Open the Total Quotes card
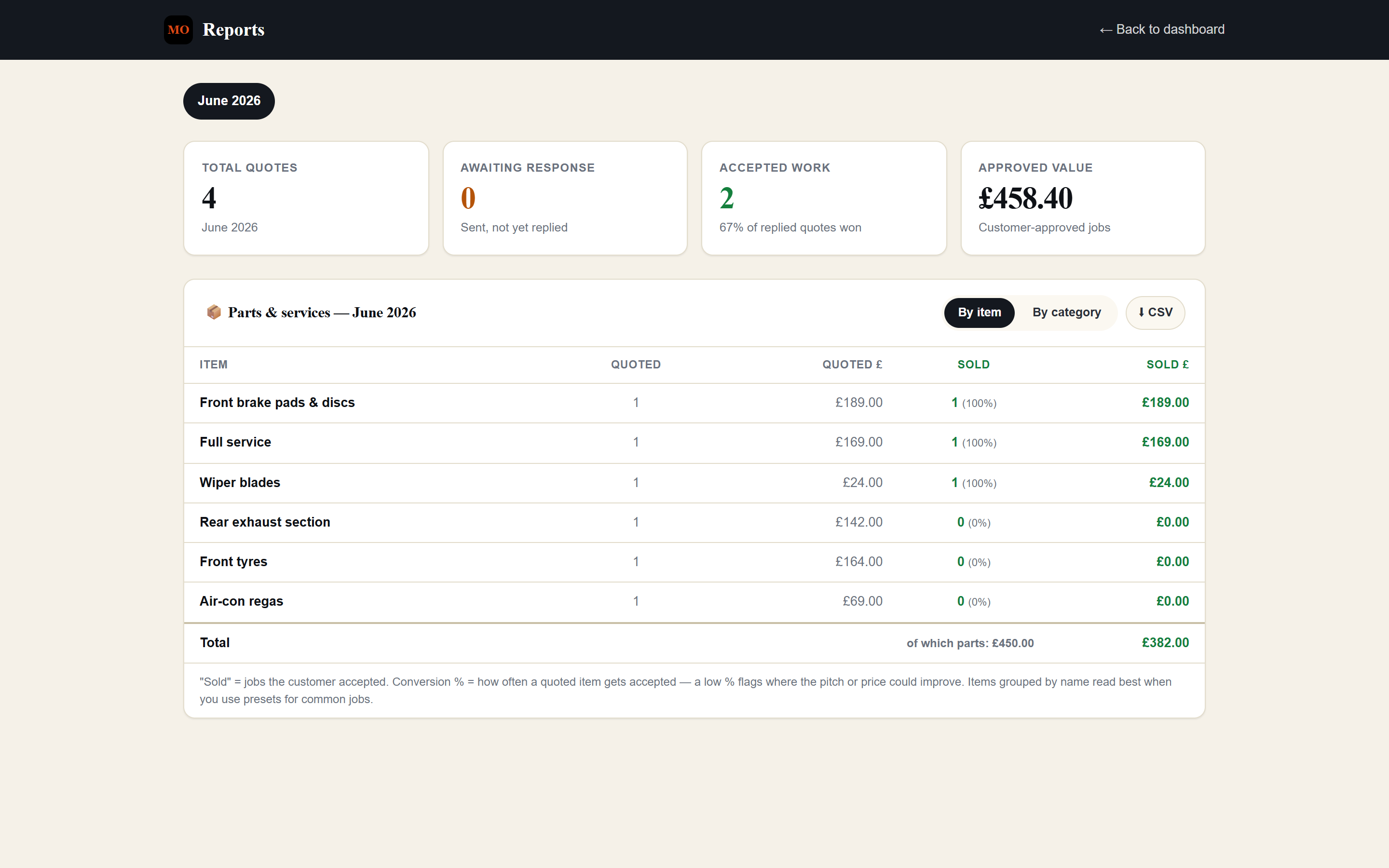 (x=306, y=198)
